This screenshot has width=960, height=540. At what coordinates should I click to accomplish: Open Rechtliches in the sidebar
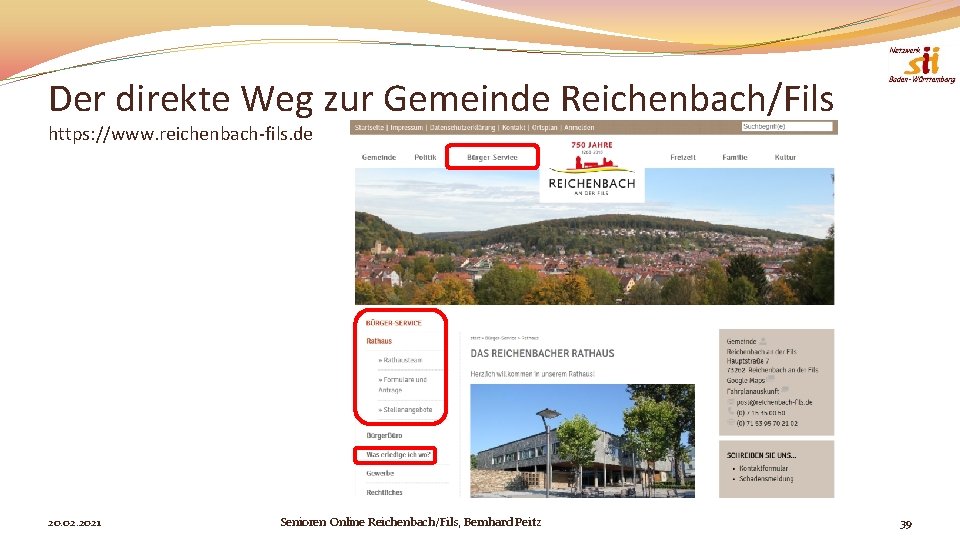coord(384,492)
